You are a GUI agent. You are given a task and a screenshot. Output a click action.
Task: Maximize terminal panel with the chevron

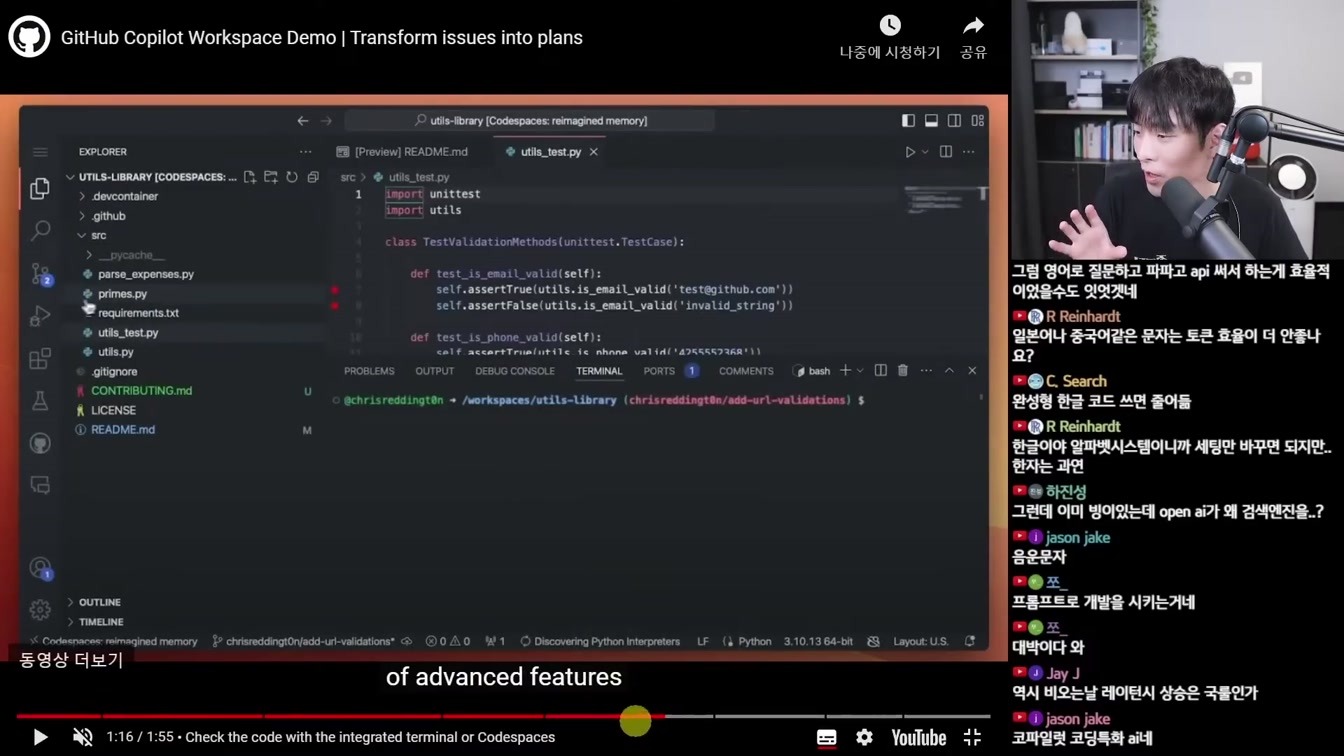(x=950, y=371)
